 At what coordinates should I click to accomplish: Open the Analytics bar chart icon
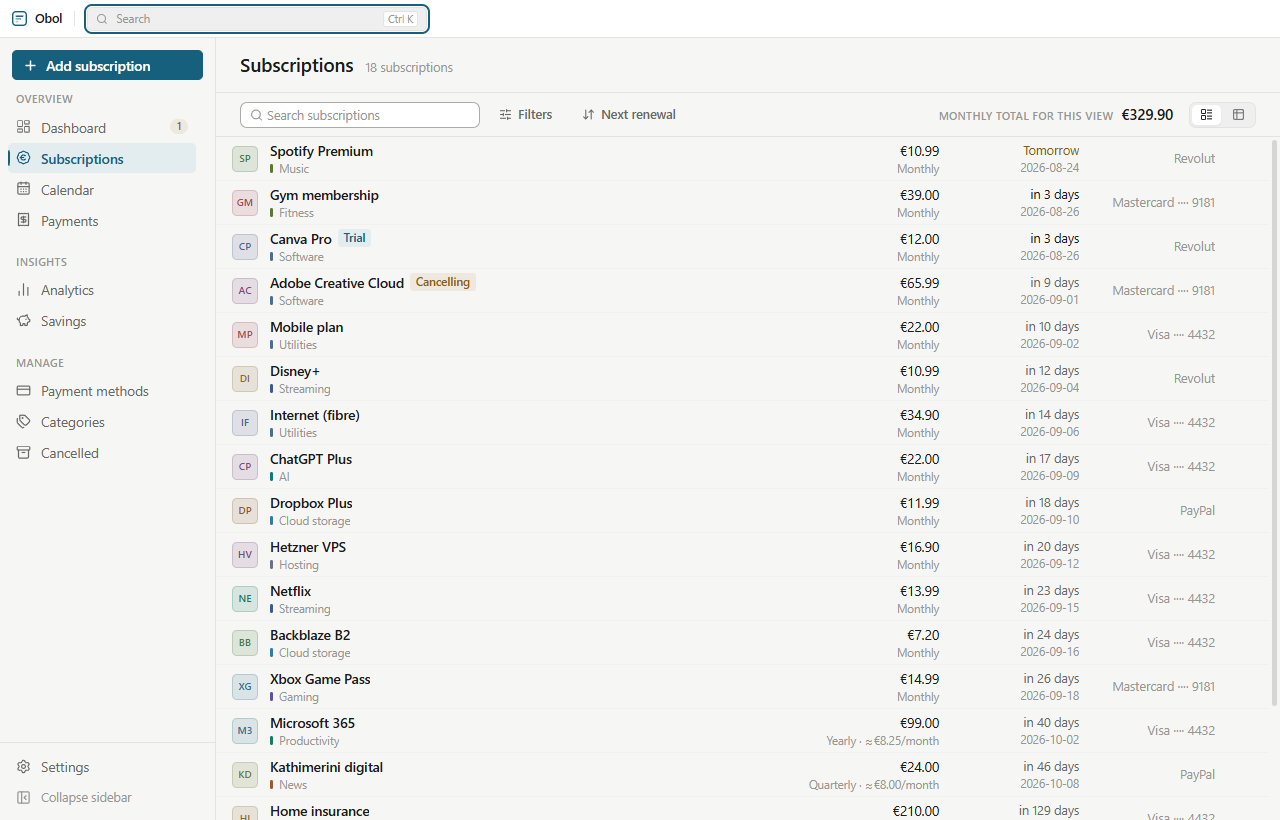coord(24,289)
